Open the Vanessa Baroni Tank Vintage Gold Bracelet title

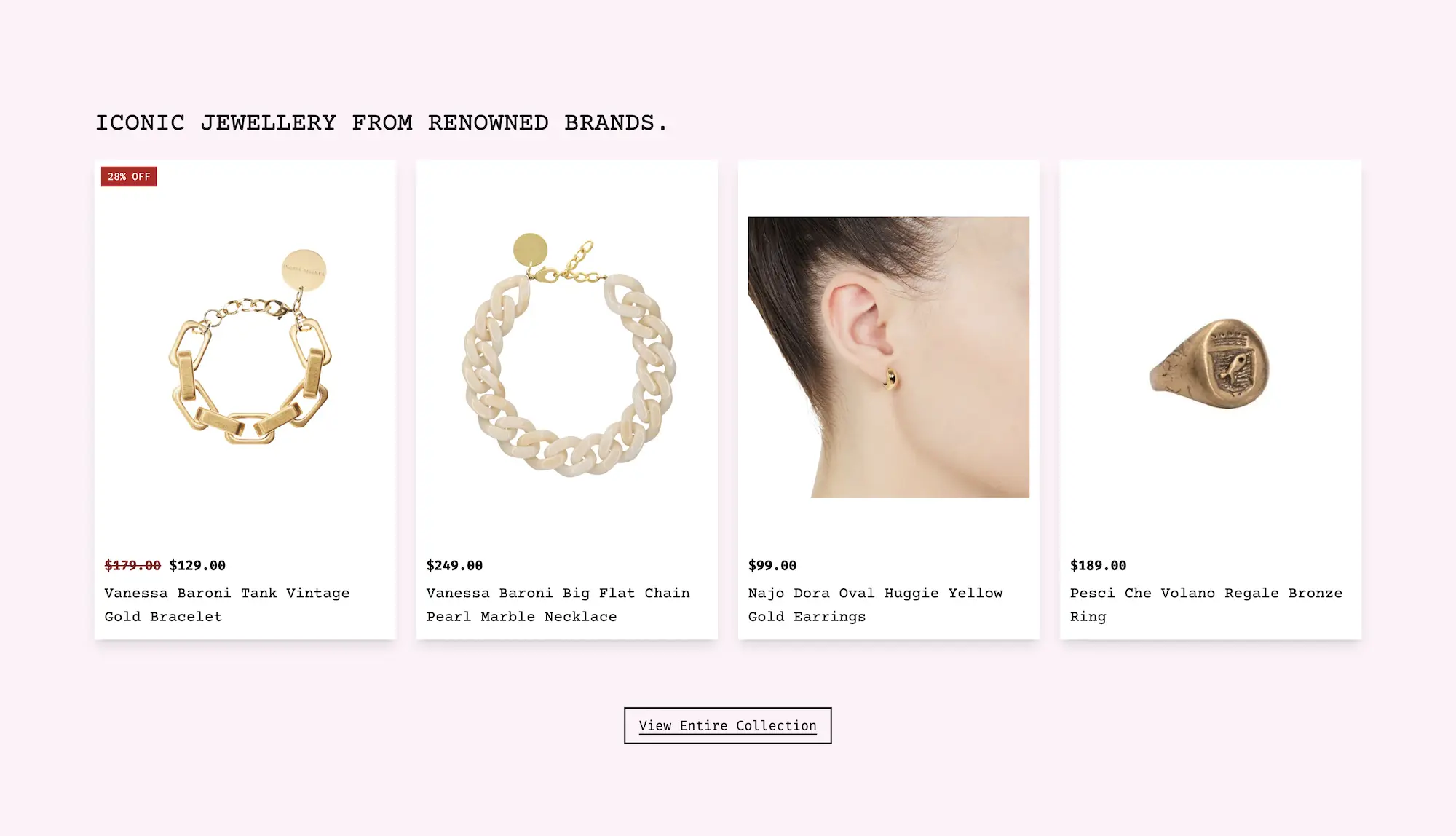(x=227, y=604)
